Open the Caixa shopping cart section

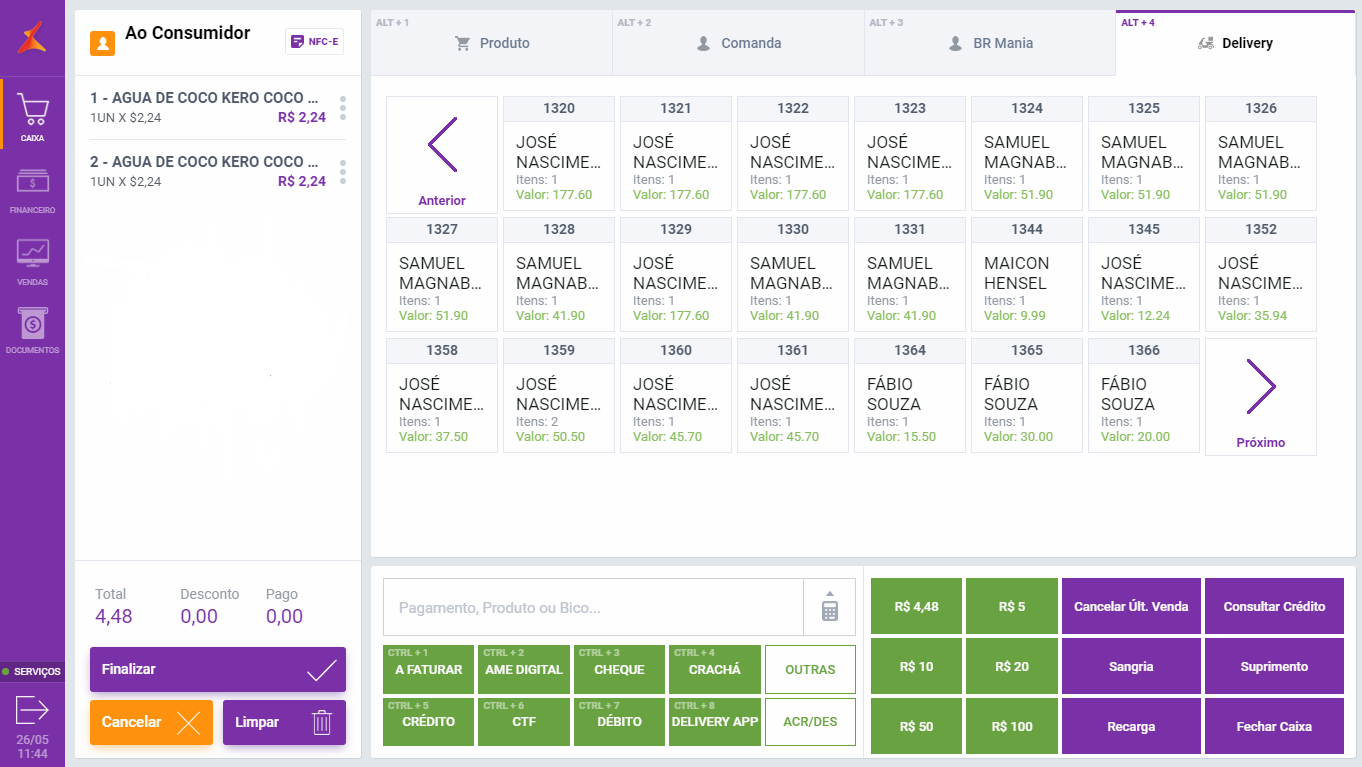[x=32, y=116]
